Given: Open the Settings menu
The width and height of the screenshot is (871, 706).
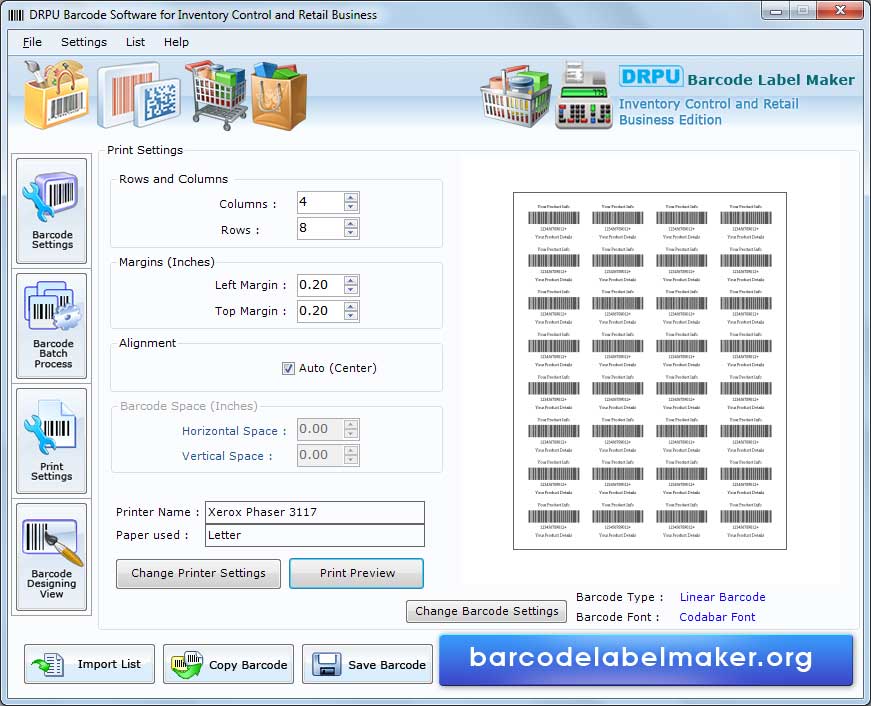Looking at the screenshot, I should pyautogui.click(x=84, y=42).
